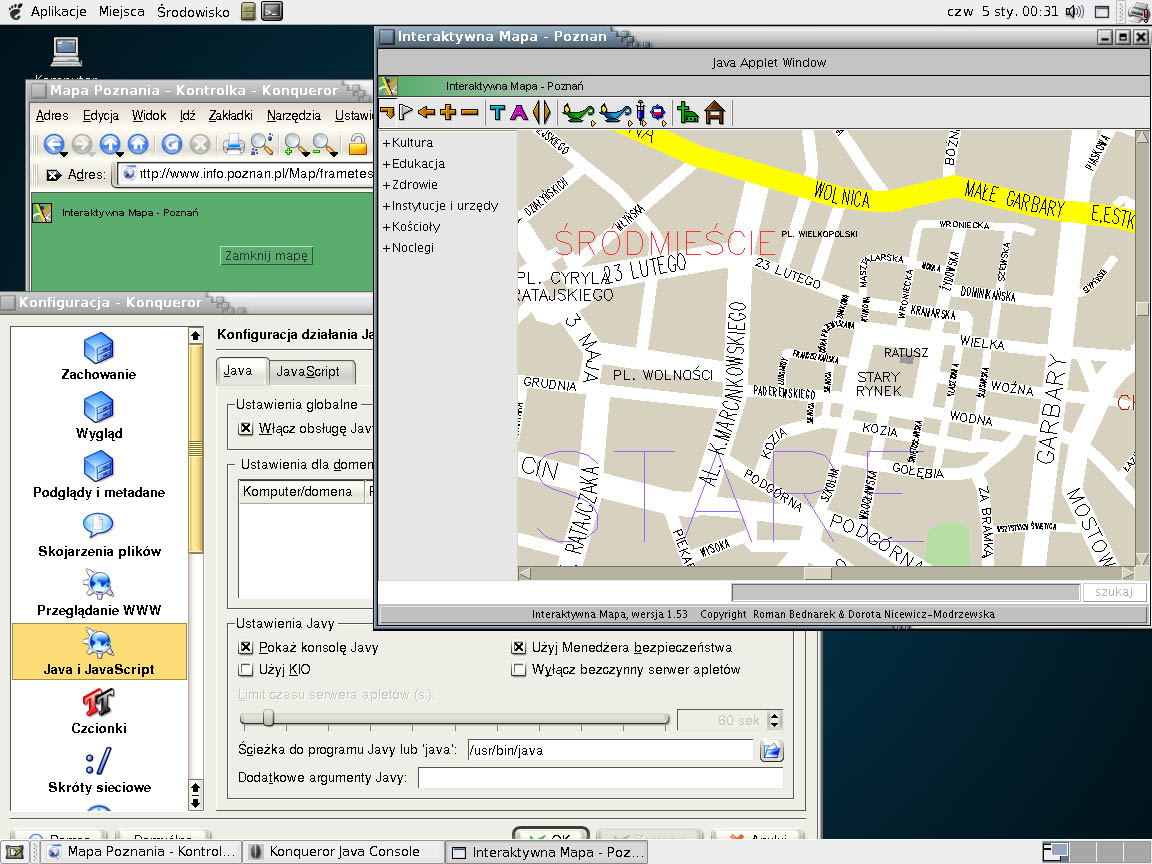Open the Zakładki menu
1152x864 pixels.
231,115
